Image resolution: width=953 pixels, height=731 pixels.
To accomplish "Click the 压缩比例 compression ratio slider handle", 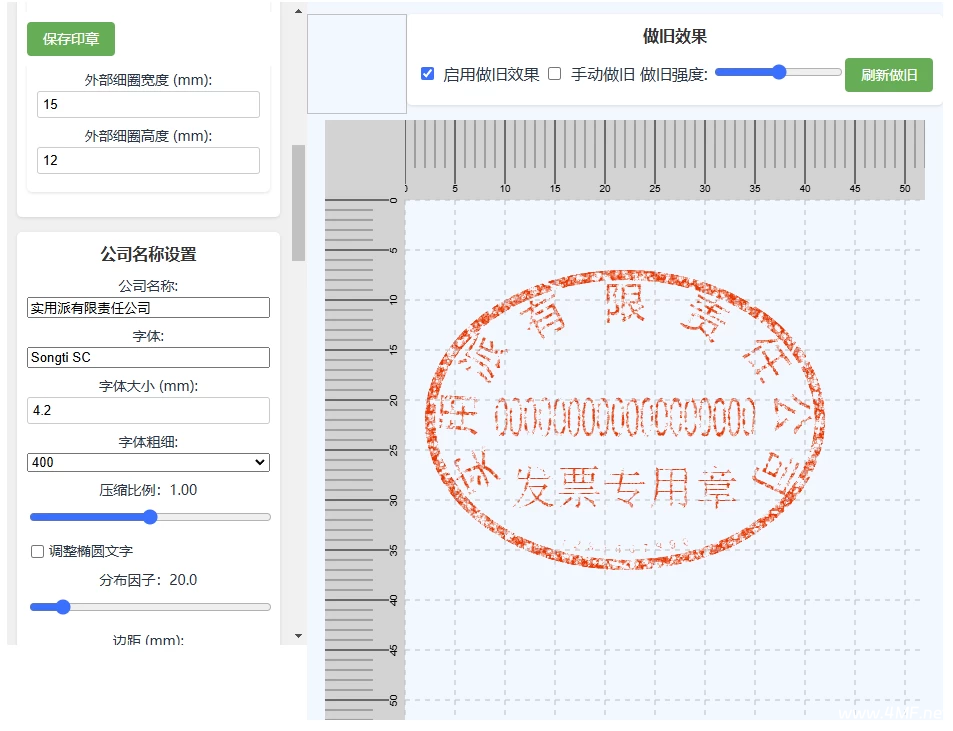I will coord(150,517).
